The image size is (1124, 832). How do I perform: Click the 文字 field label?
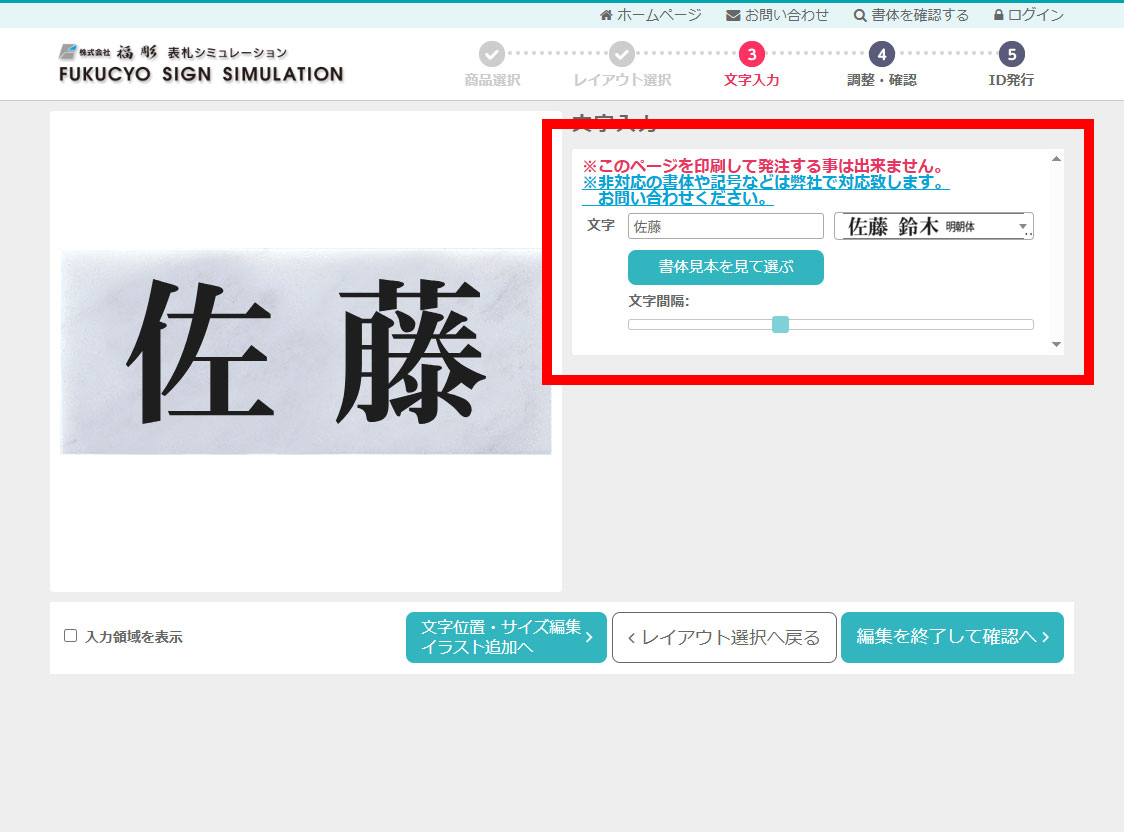[x=601, y=225]
